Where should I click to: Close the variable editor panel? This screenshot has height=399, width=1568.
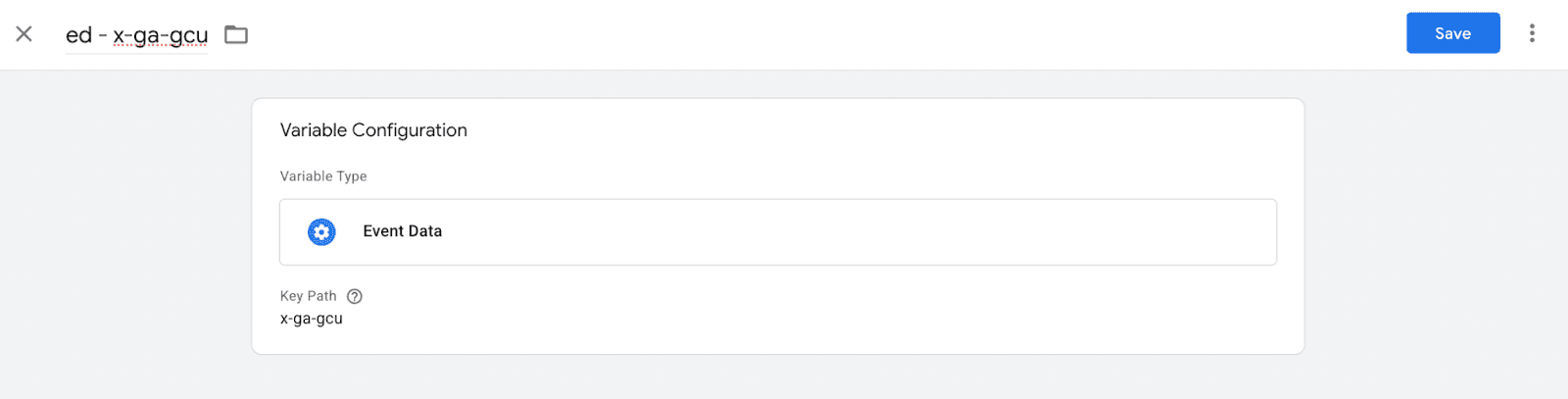point(24,34)
